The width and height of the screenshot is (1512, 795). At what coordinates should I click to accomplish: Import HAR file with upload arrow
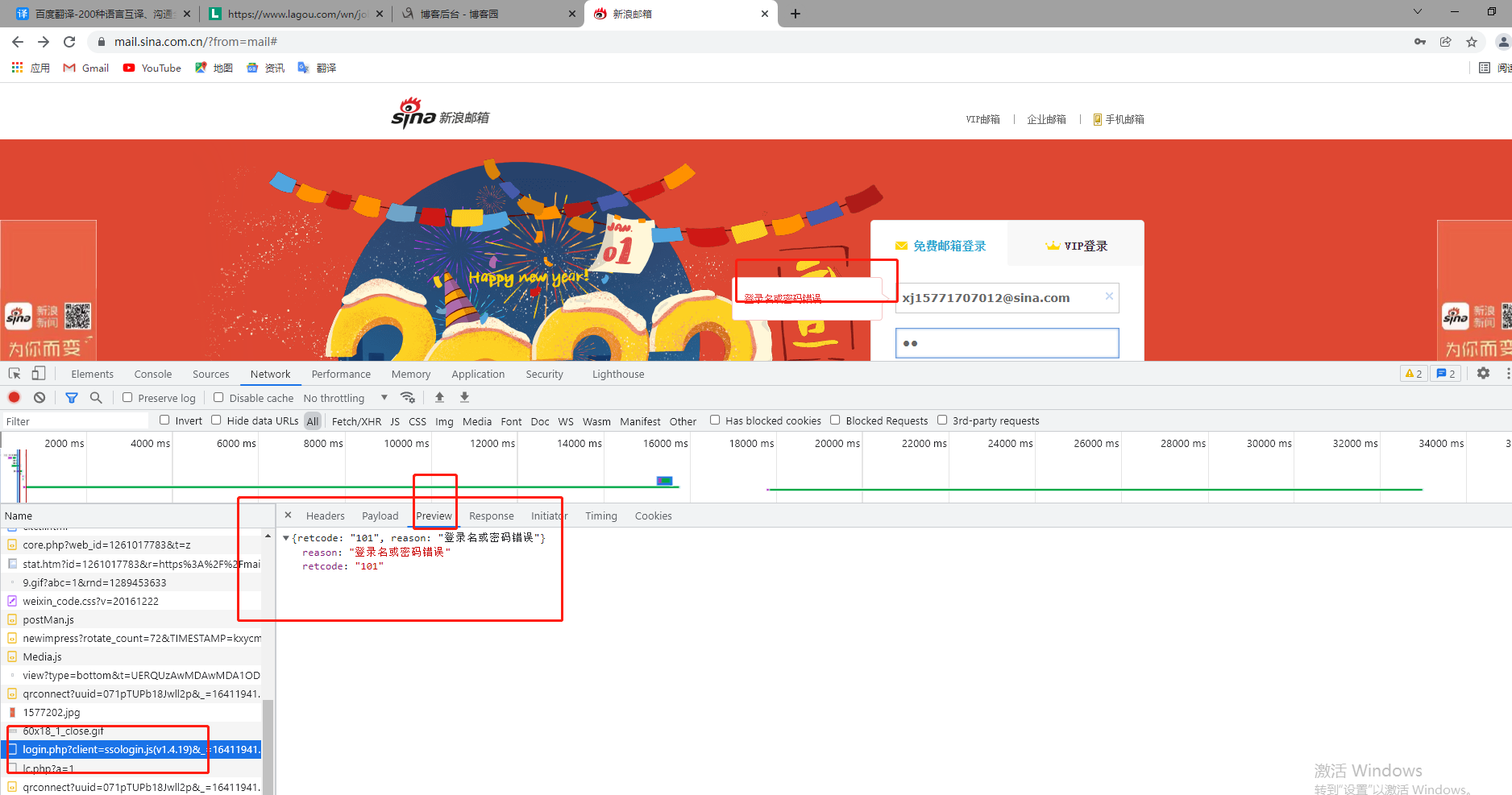[439, 397]
